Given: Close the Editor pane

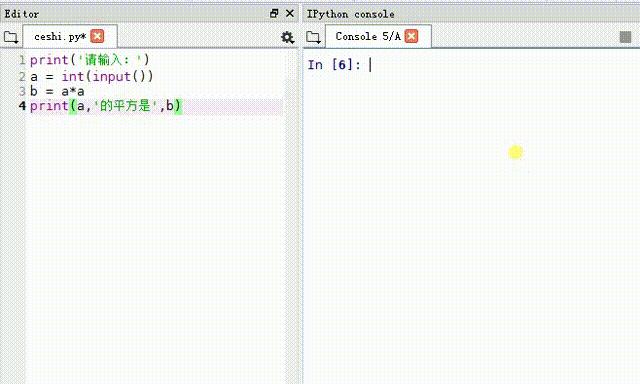Looking at the screenshot, I should coord(290,13).
